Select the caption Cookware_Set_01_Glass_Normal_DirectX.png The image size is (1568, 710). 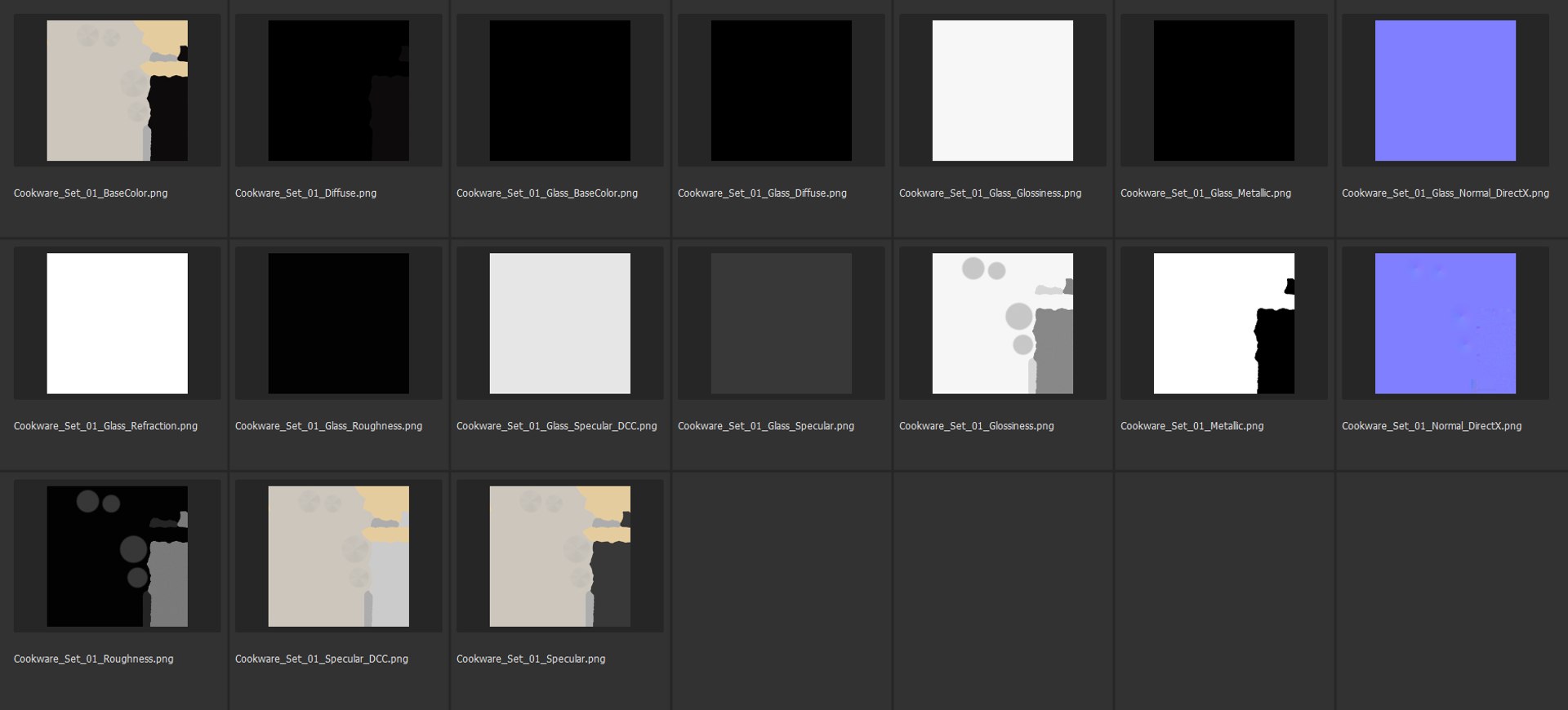[1445, 193]
